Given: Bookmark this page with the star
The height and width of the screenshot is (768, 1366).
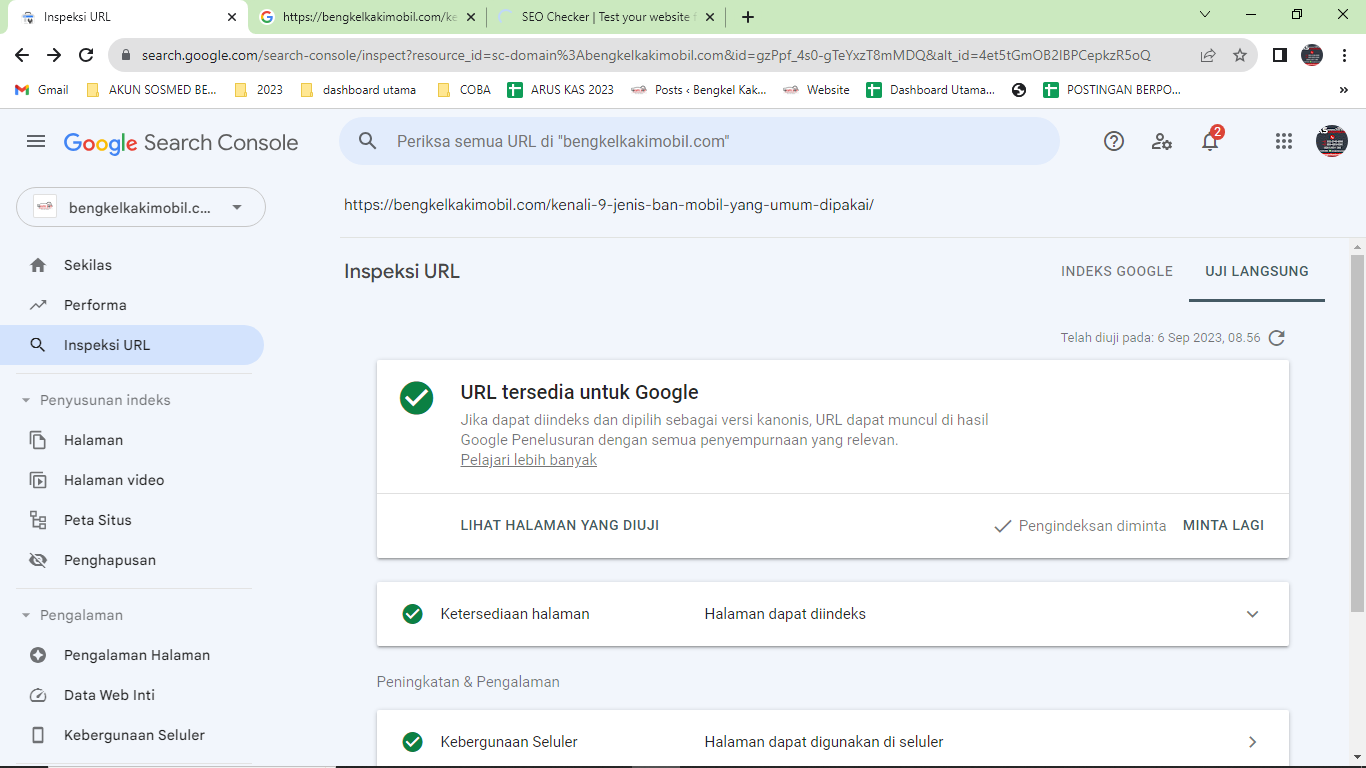Looking at the screenshot, I should pyautogui.click(x=1240, y=55).
